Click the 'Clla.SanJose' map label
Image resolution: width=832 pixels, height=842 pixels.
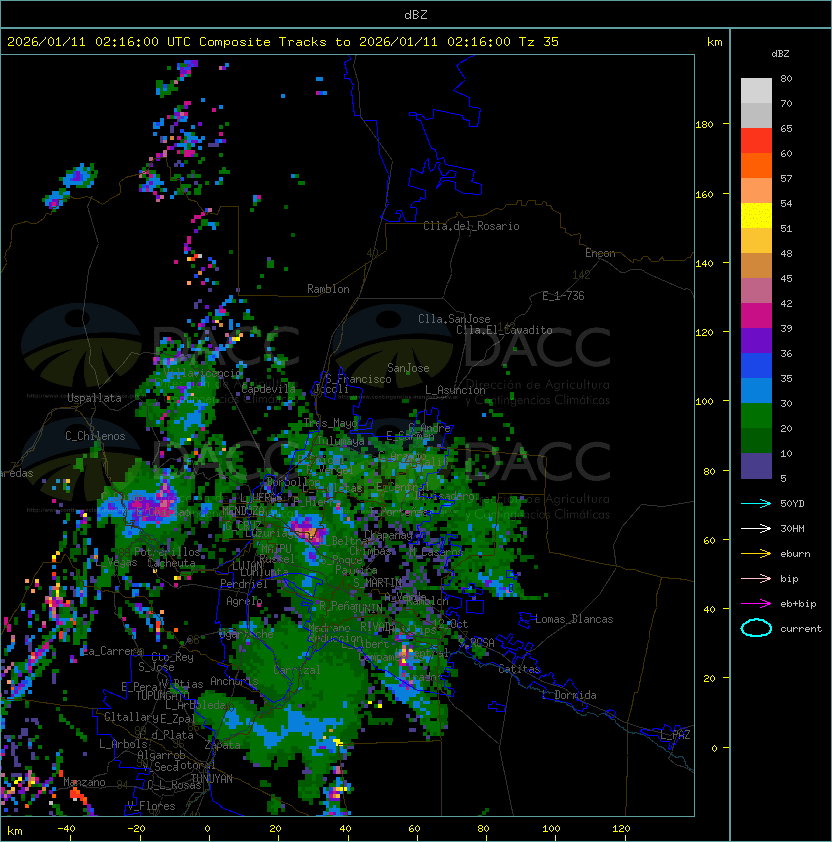(454, 319)
